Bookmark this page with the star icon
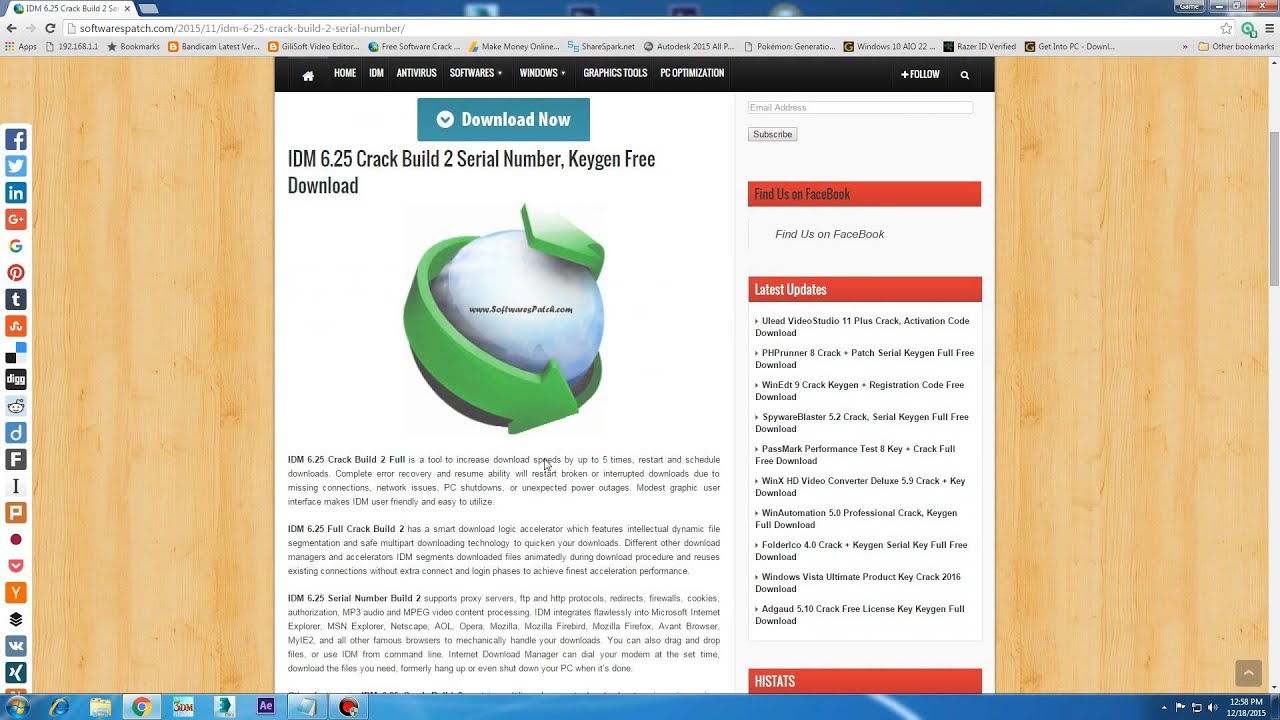The image size is (1280, 720). tap(1226, 28)
